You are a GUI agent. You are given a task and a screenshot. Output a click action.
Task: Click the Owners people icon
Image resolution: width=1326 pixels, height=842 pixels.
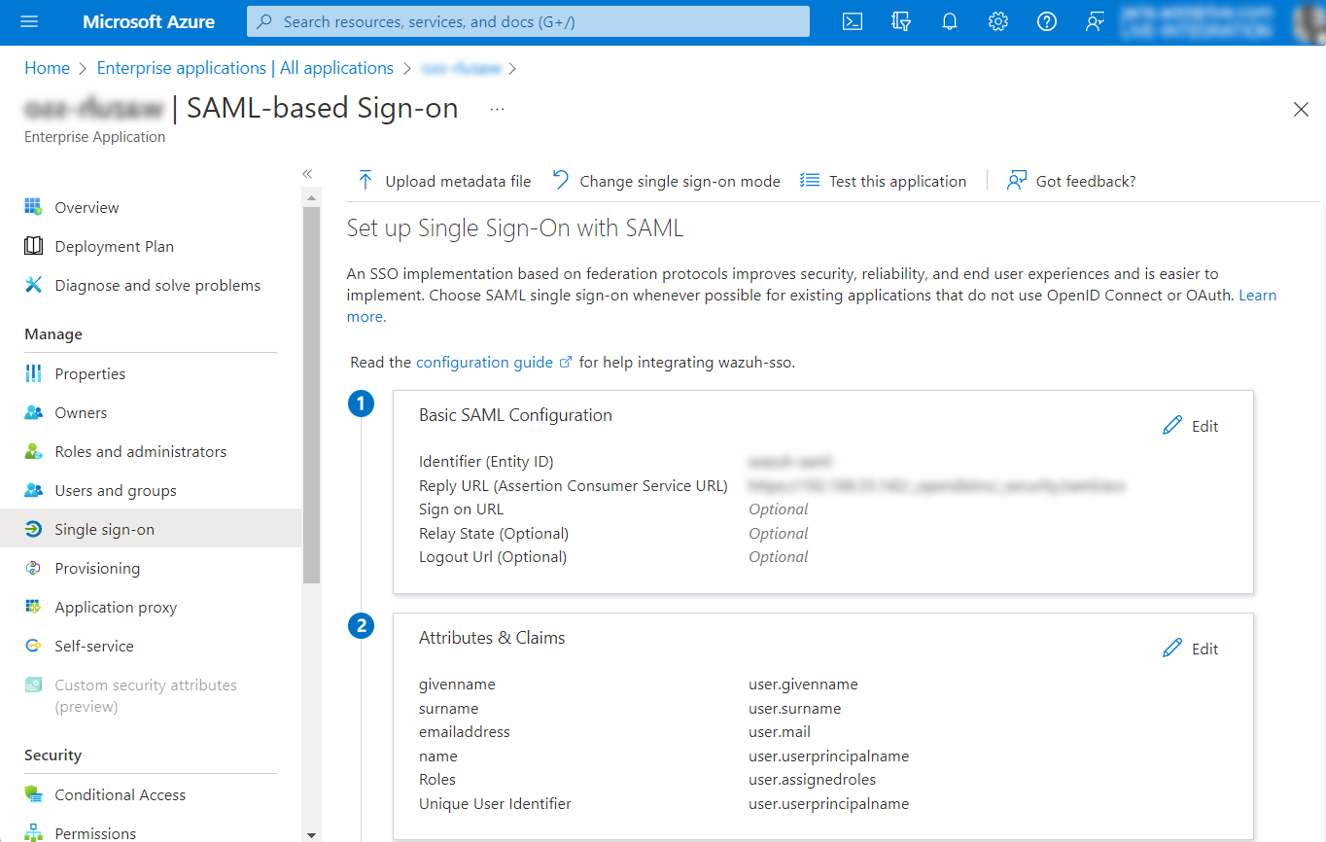coord(33,412)
